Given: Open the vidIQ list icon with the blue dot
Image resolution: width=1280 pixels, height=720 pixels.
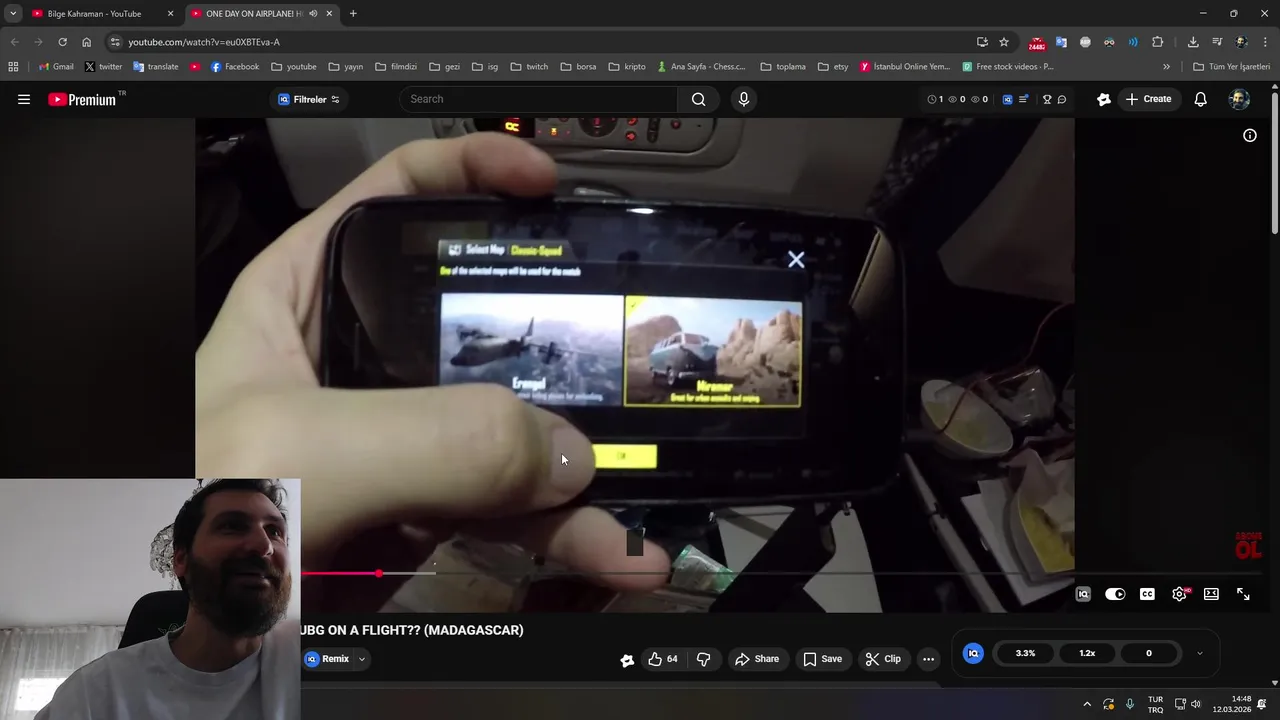Looking at the screenshot, I should pos(1024,99).
